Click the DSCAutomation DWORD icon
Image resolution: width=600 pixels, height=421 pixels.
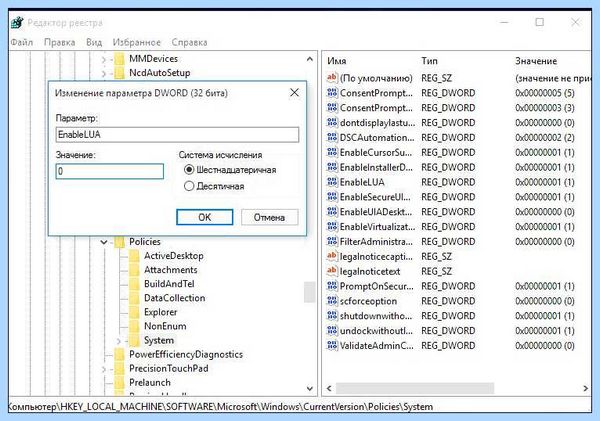click(x=332, y=137)
